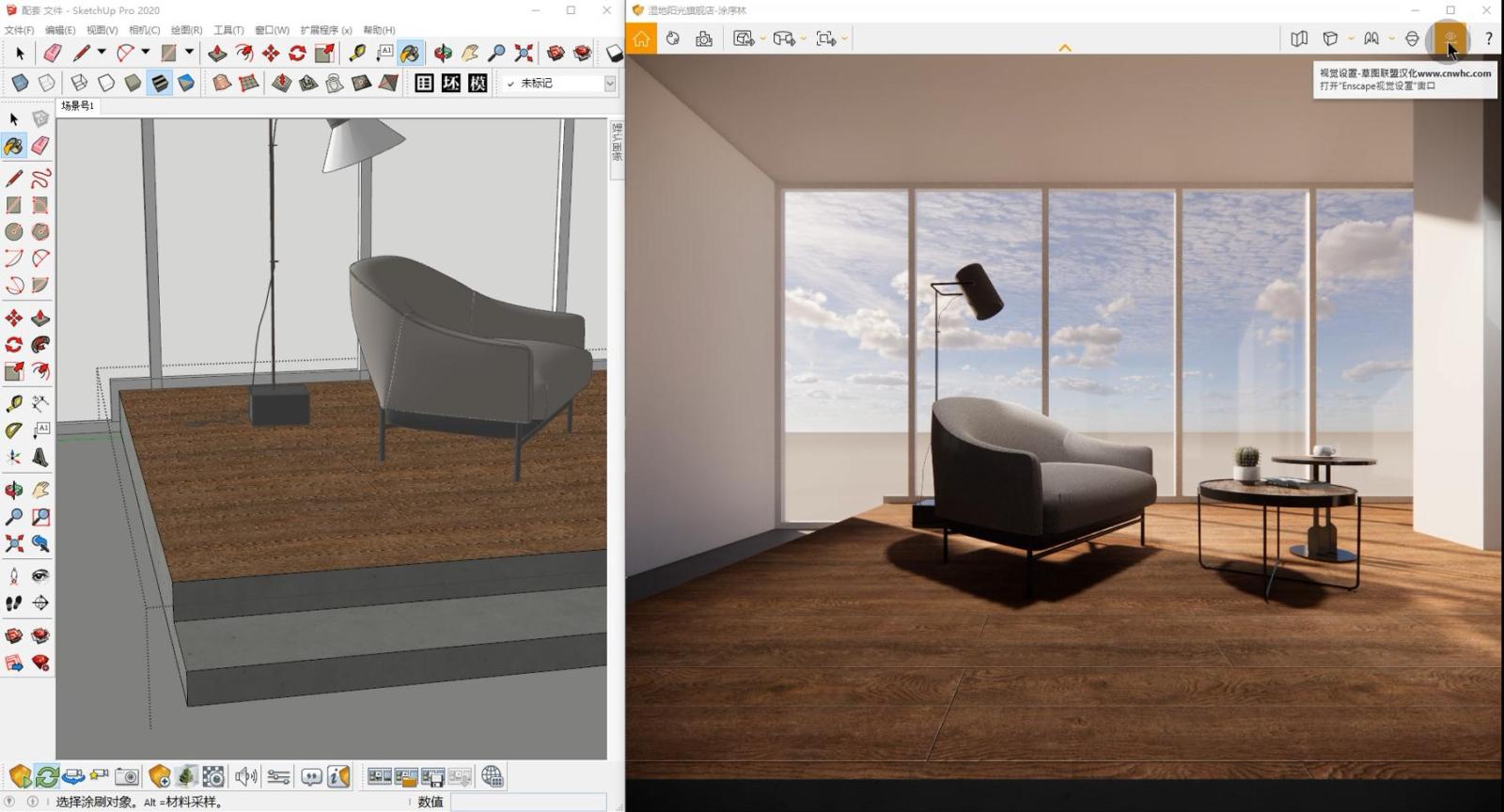Select the Tape Measure tool
1504x812 pixels.
pyautogui.click(x=357, y=54)
